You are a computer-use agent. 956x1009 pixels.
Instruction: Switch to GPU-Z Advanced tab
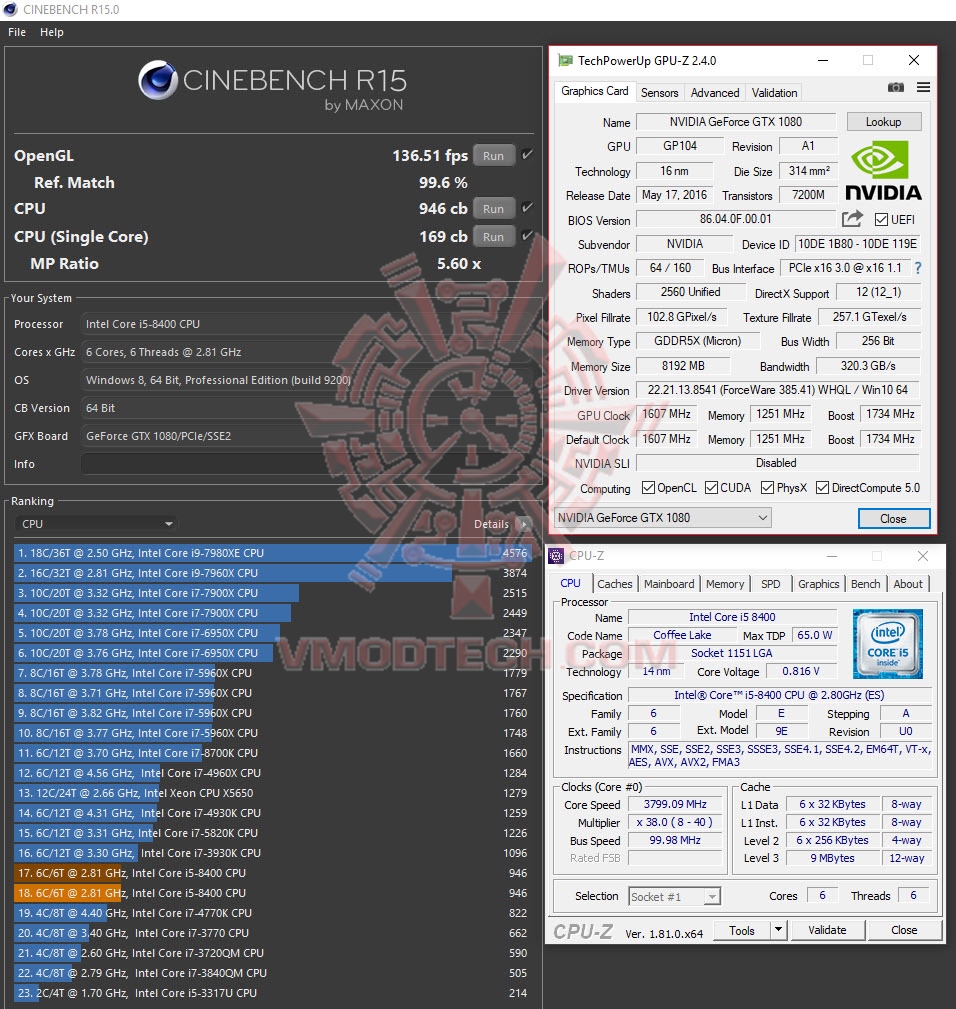pyautogui.click(x=715, y=93)
